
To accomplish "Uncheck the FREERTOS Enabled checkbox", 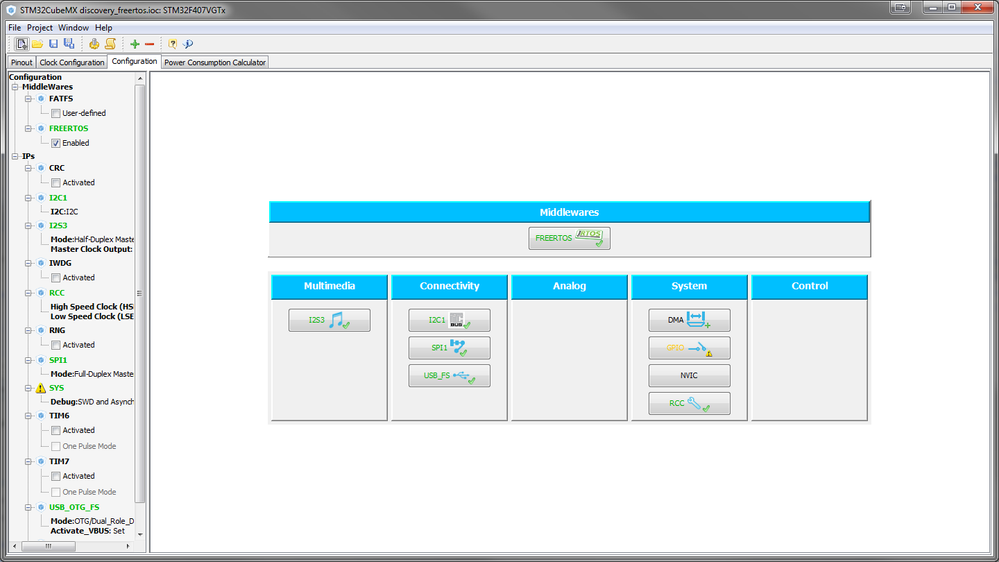I will [x=56, y=143].
